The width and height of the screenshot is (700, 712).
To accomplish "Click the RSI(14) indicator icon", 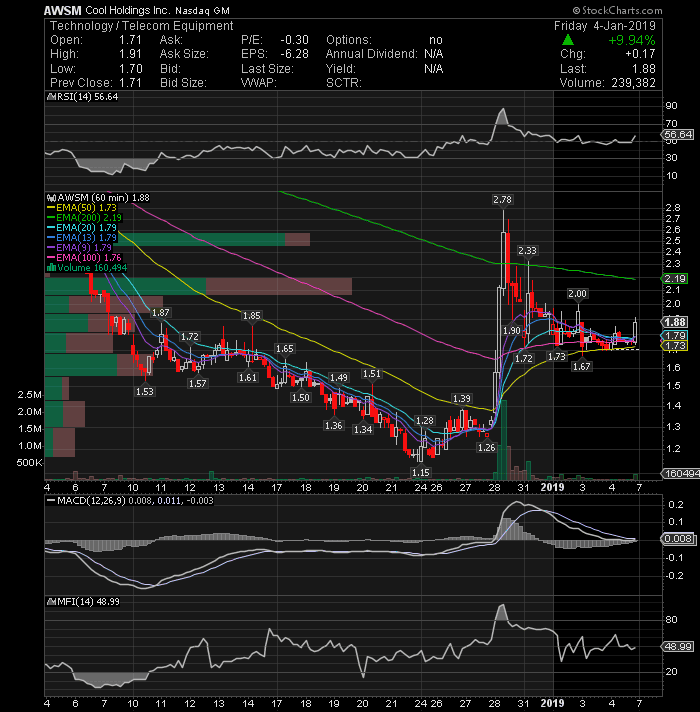I will pos(51,97).
